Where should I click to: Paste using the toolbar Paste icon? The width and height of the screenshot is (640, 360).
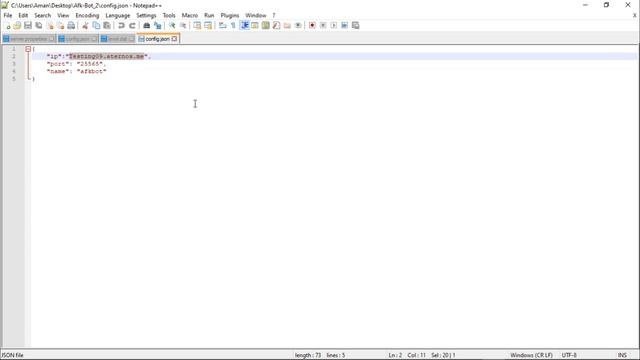pyautogui.click(x=107, y=26)
